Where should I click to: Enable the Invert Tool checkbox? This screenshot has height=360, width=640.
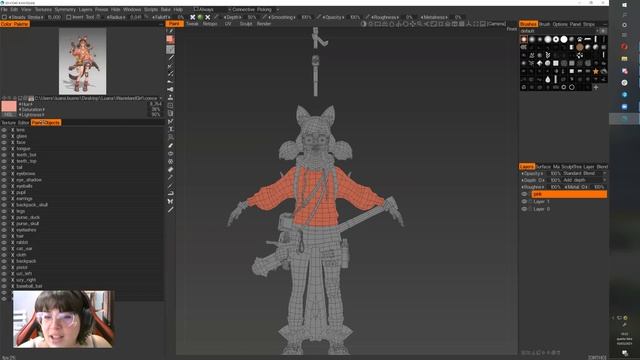click(69, 17)
